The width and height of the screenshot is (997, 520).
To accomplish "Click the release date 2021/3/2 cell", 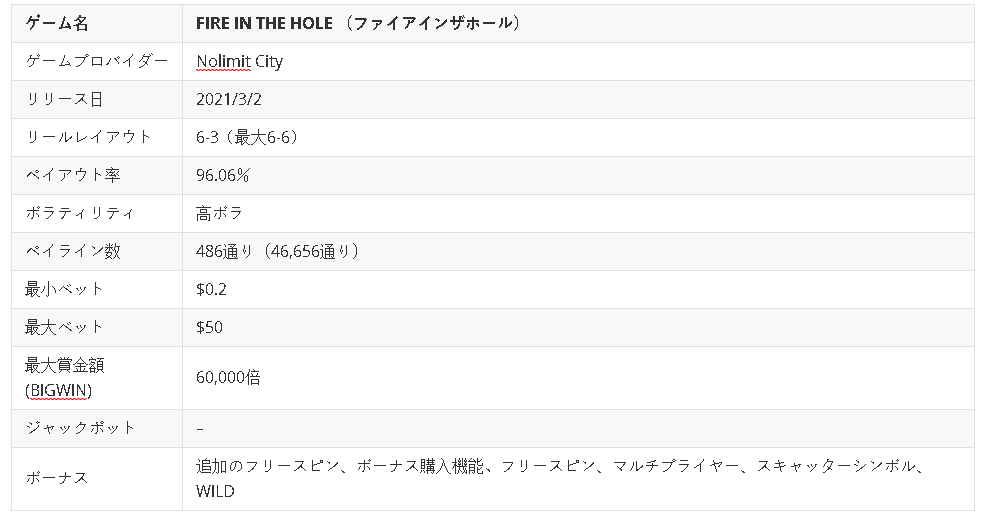I will [578, 99].
